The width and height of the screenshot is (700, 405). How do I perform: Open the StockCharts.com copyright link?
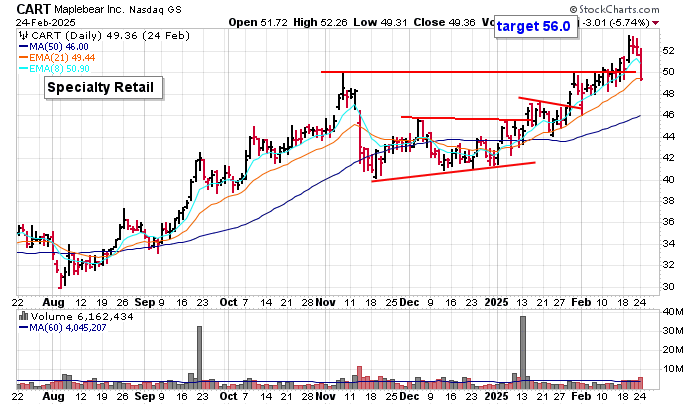click(614, 9)
